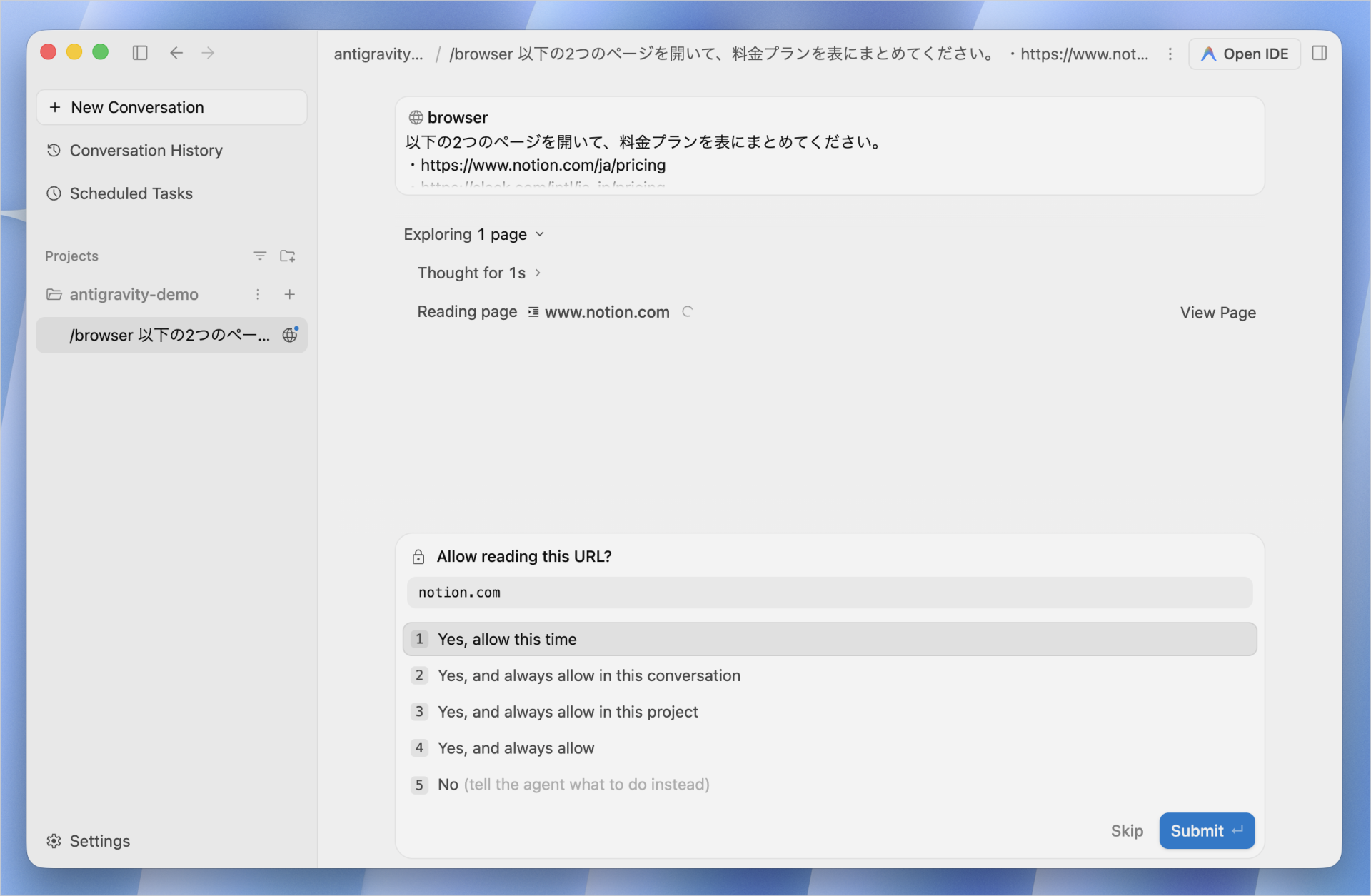
Task: Open antigravity-demo more options menu
Action: click(x=258, y=294)
